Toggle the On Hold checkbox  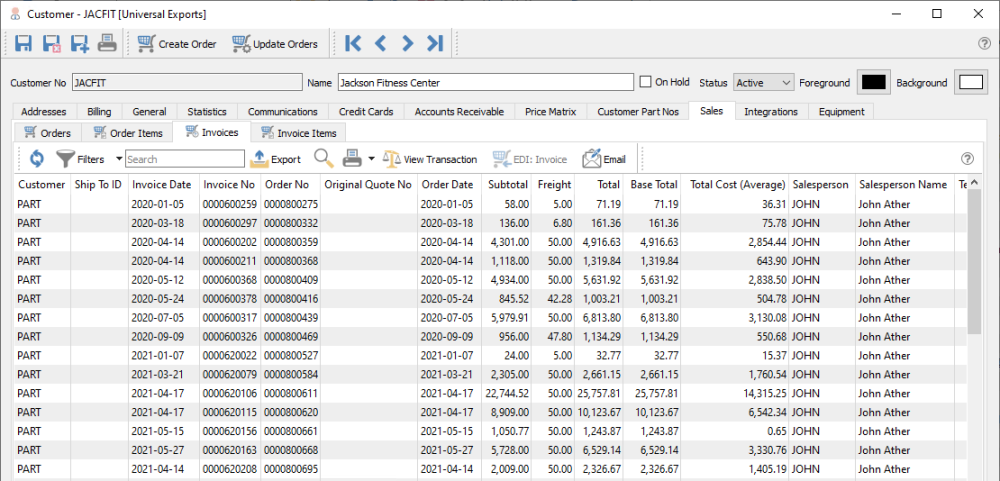tap(647, 82)
